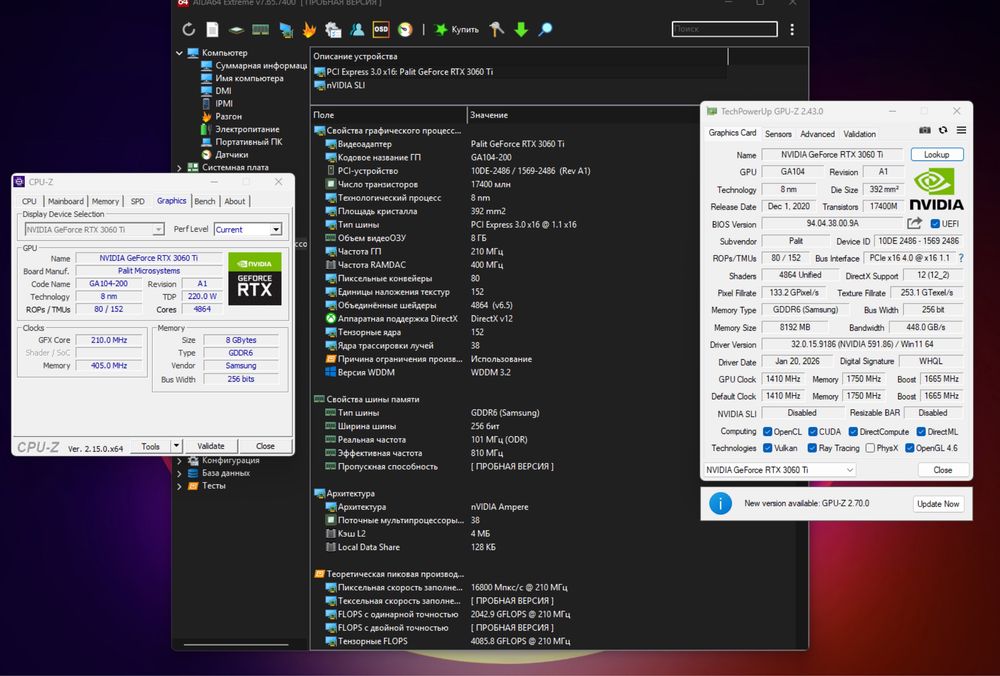Click the key and hammer toolbar icon
The height and width of the screenshot is (676, 1000).
[x=497, y=29]
